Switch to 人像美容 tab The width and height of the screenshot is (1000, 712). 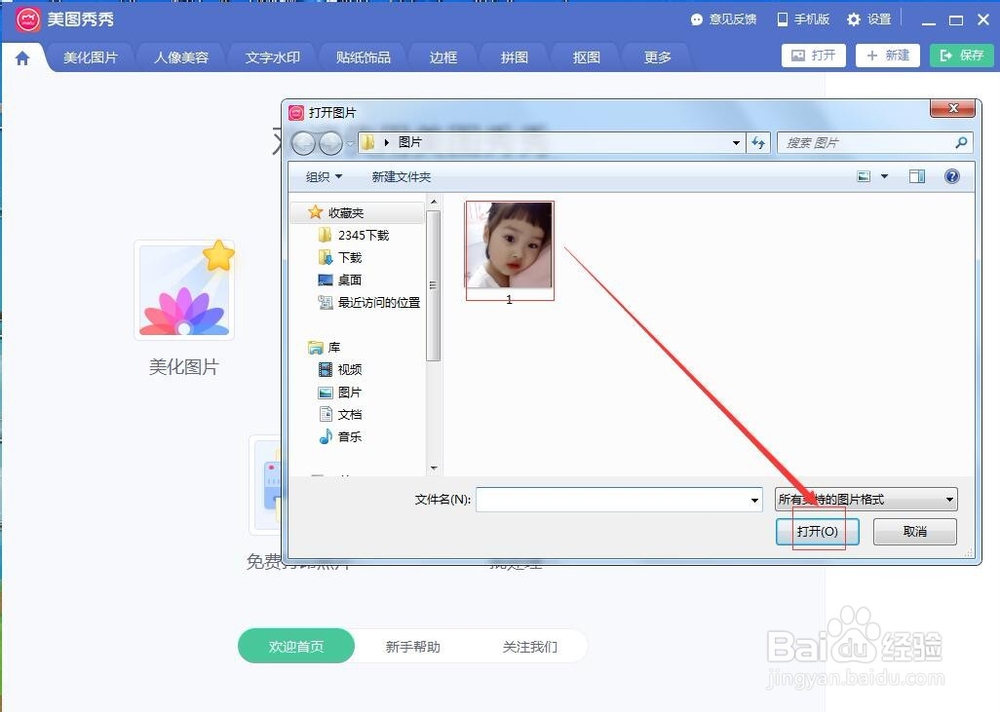pyautogui.click(x=181, y=58)
